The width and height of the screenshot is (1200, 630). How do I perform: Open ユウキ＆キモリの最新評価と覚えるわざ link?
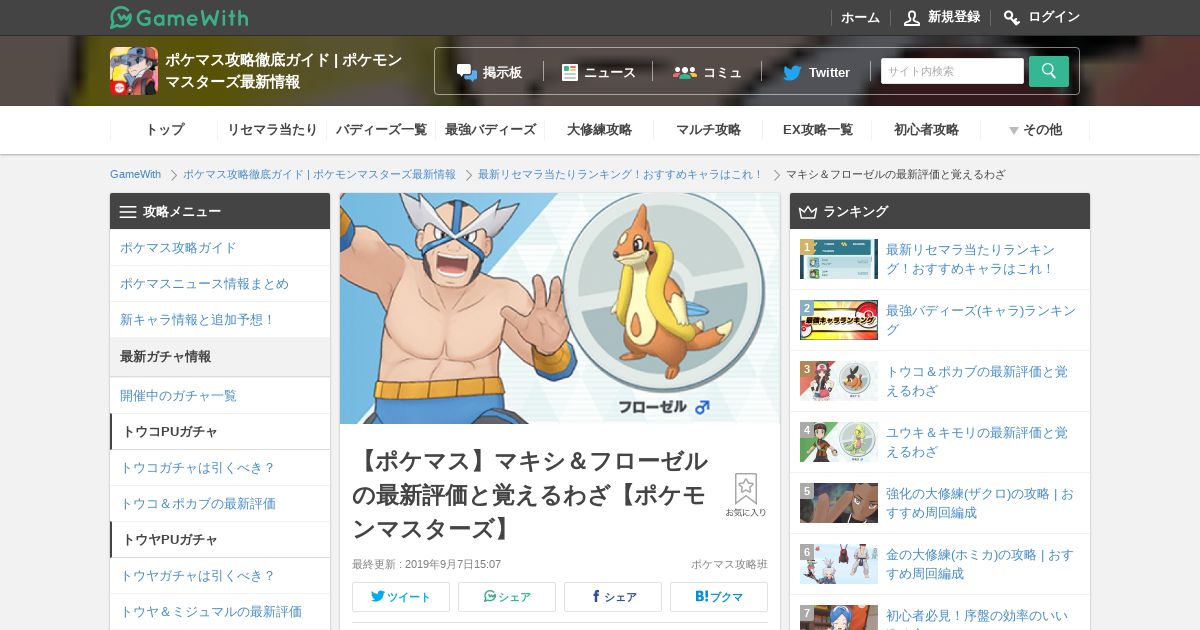pyautogui.click(x=977, y=442)
